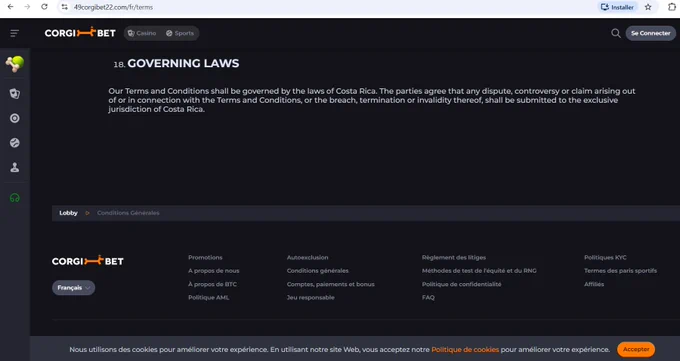Image resolution: width=680 pixels, height=361 pixels.
Task: Open Promotions footer link
Action: click(x=205, y=257)
